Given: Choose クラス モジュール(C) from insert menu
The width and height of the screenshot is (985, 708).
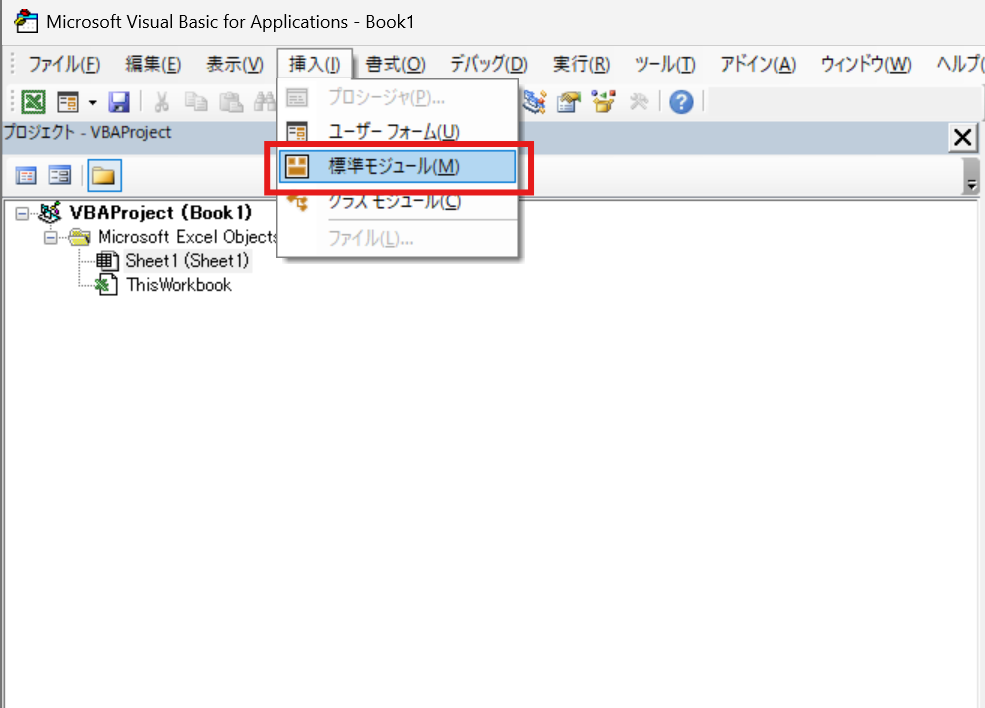Looking at the screenshot, I should pos(398,202).
